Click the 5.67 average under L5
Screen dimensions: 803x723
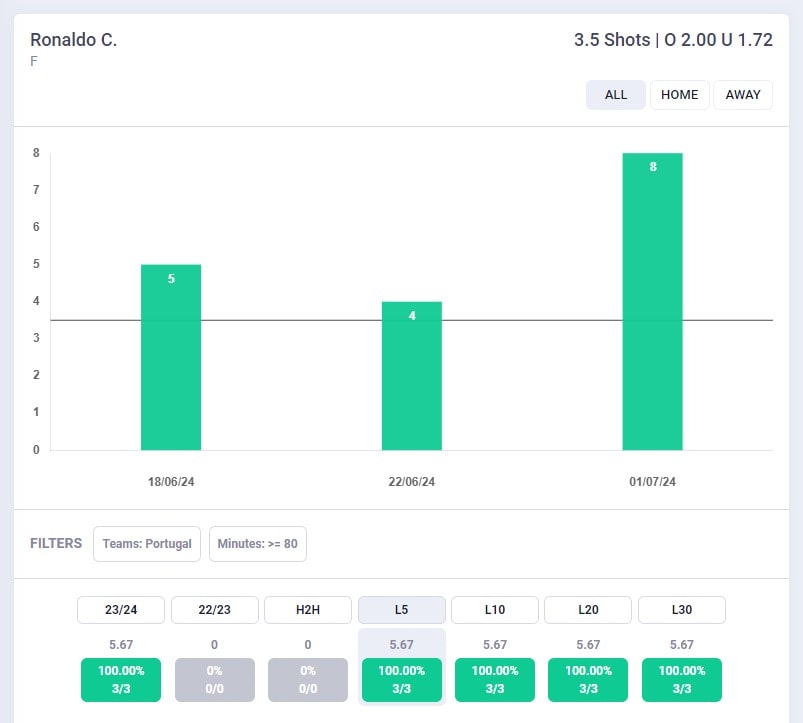[x=402, y=645]
